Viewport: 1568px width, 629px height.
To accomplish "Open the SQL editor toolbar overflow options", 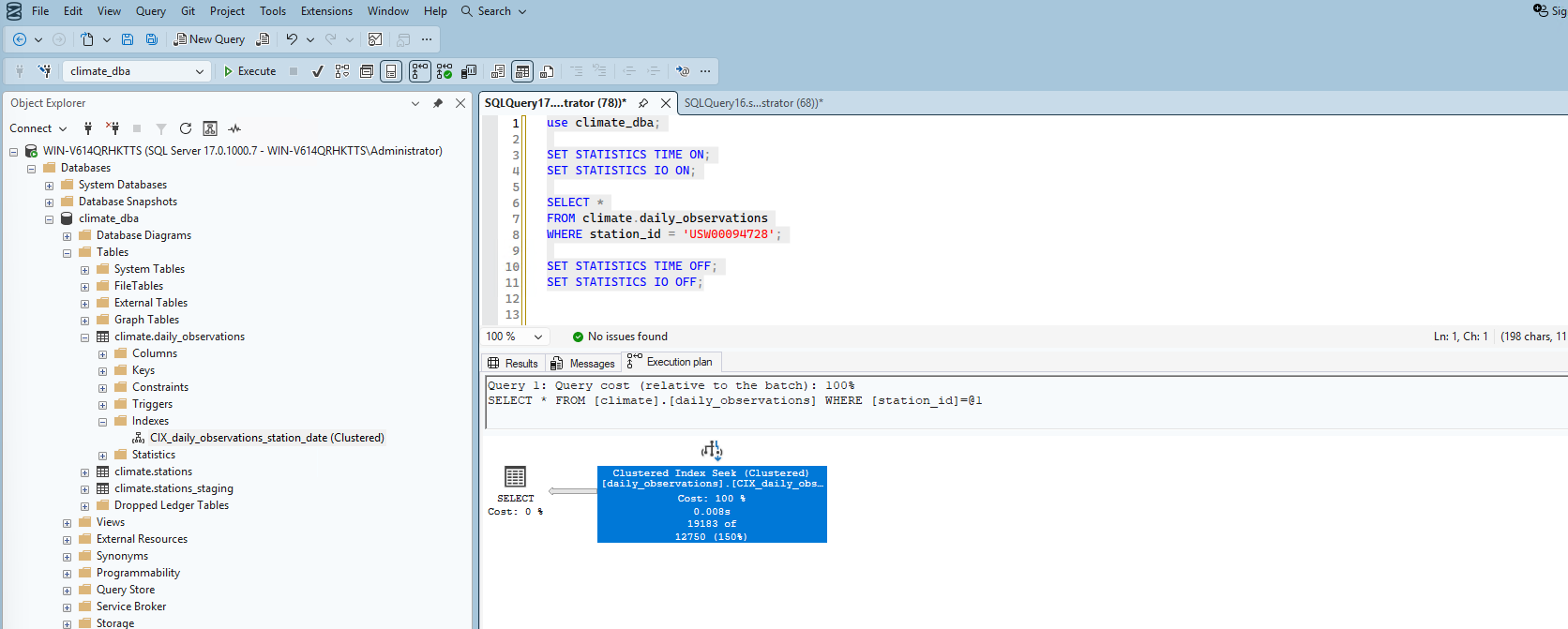I will pyautogui.click(x=705, y=71).
